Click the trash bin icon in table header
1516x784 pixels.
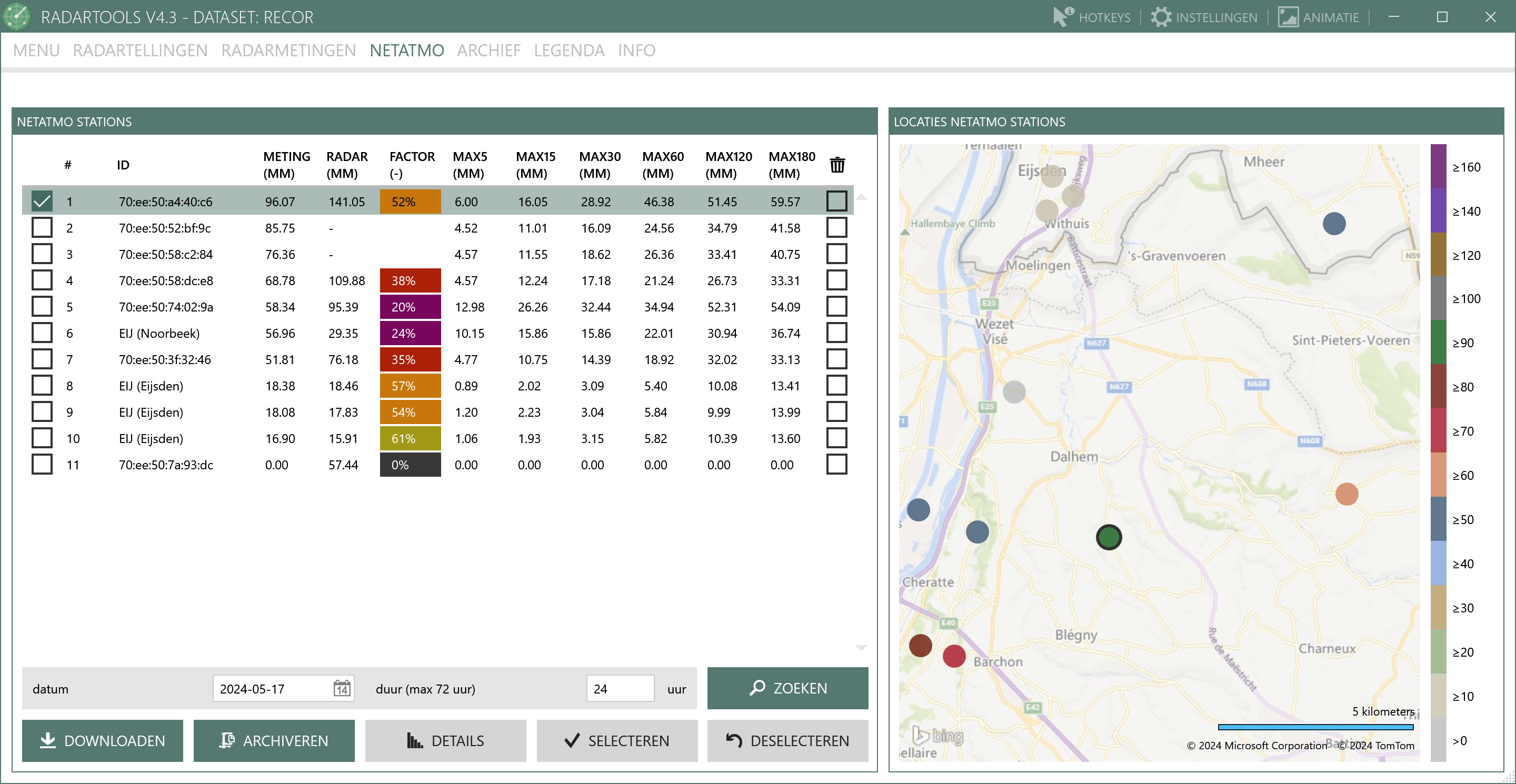[837, 165]
